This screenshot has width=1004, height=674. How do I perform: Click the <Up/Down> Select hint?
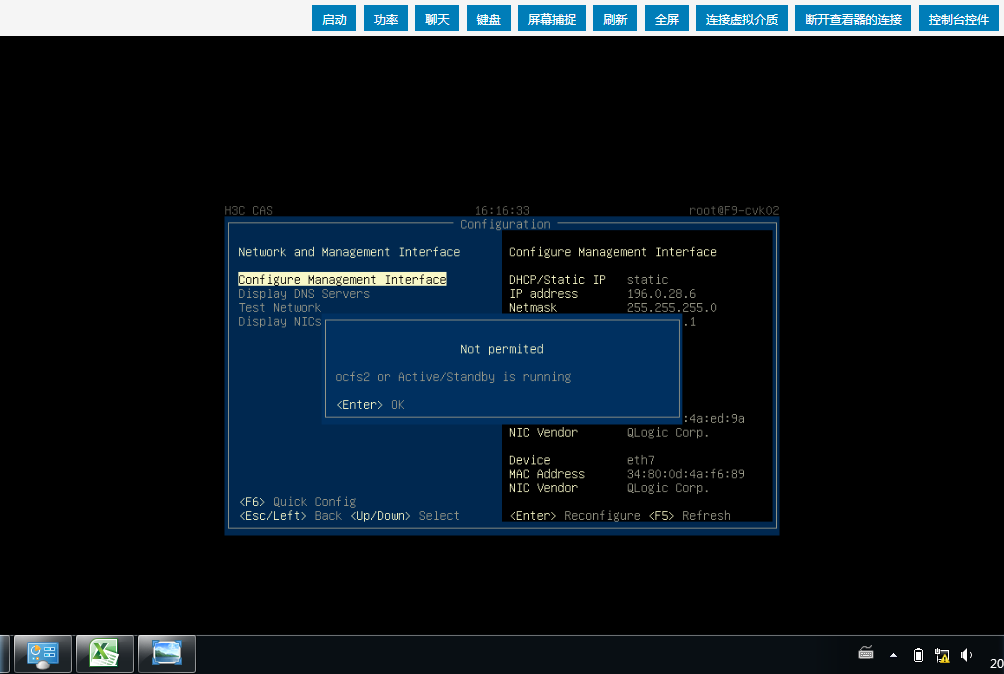click(405, 516)
